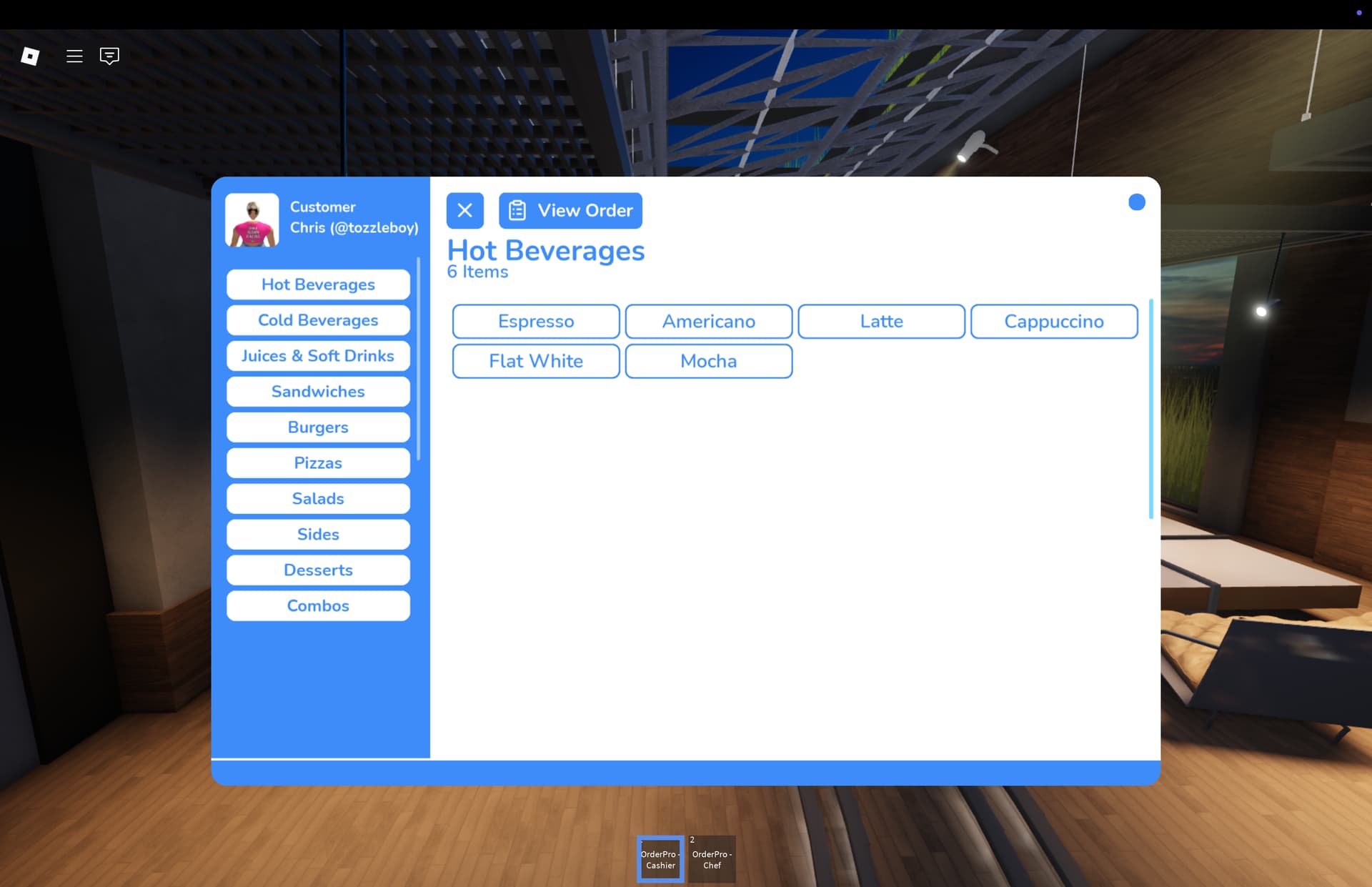Open Juices & Soft Drinks category
Screen dimensions: 1372x887
[x=318, y=356]
